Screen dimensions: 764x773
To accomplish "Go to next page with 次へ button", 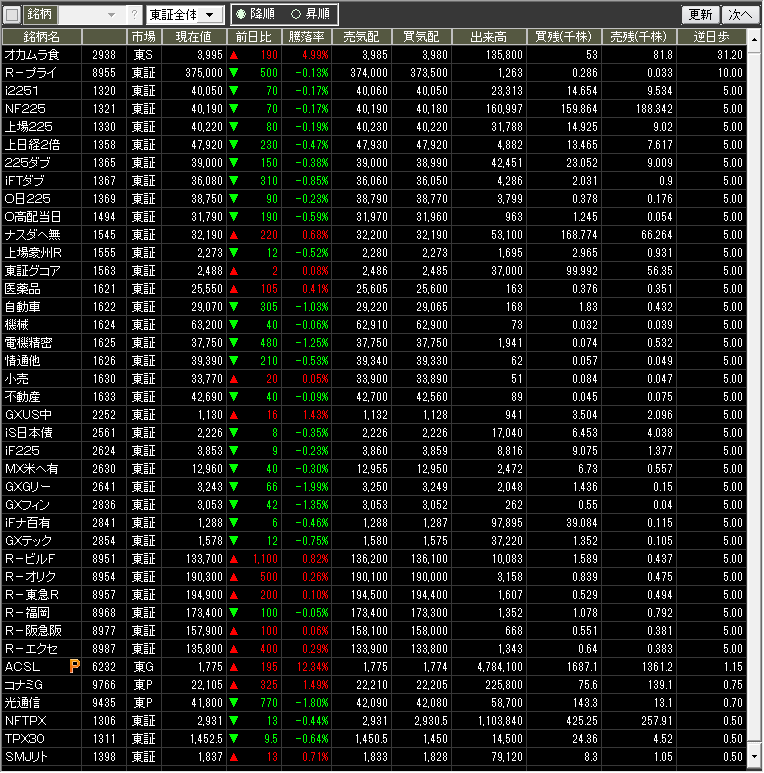I will (x=740, y=14).
